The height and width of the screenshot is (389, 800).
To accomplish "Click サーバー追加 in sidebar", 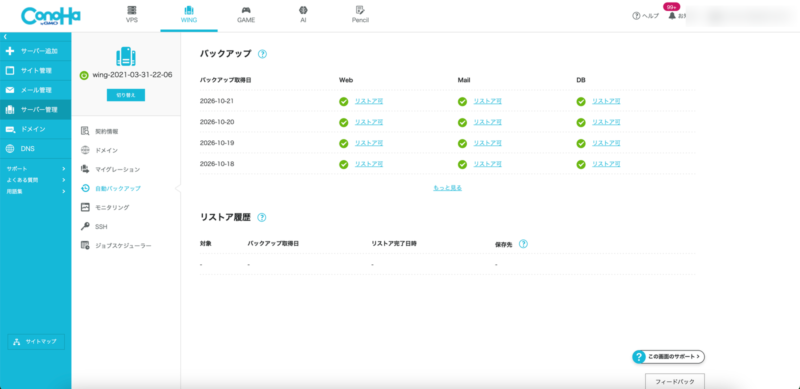I will (36, 51).
